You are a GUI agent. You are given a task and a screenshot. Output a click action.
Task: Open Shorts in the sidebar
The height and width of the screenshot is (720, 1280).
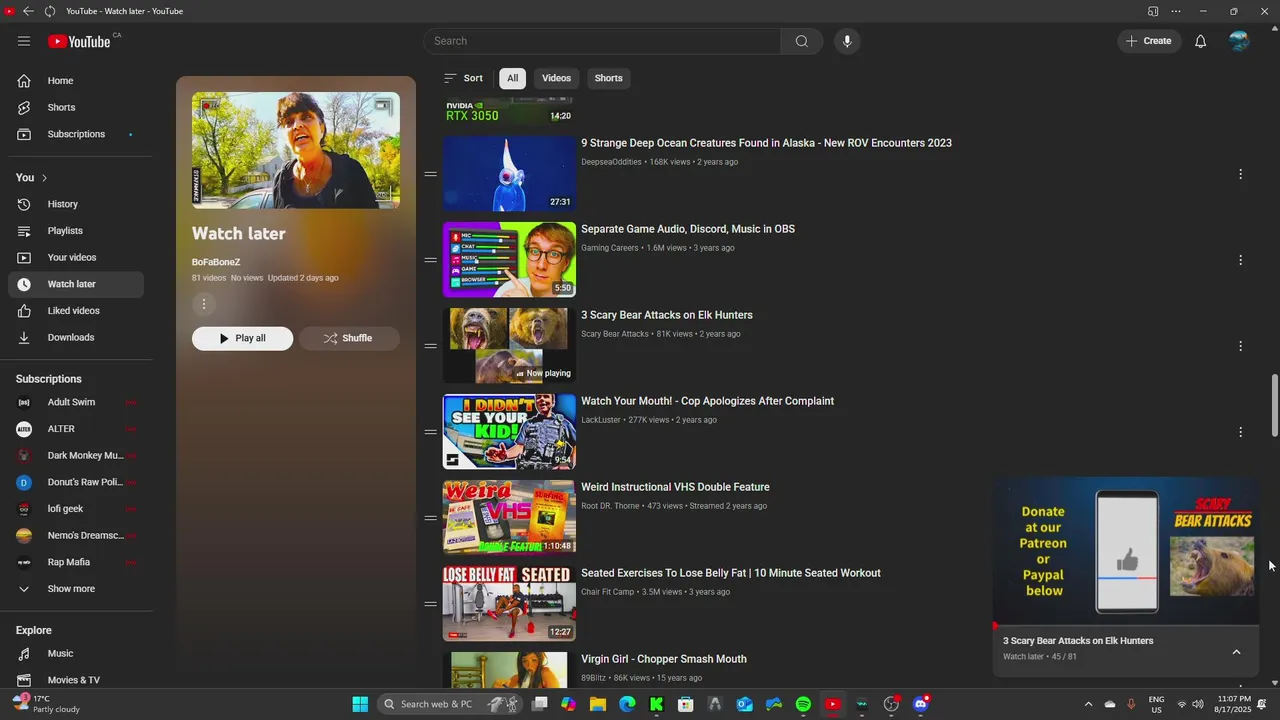76,107
